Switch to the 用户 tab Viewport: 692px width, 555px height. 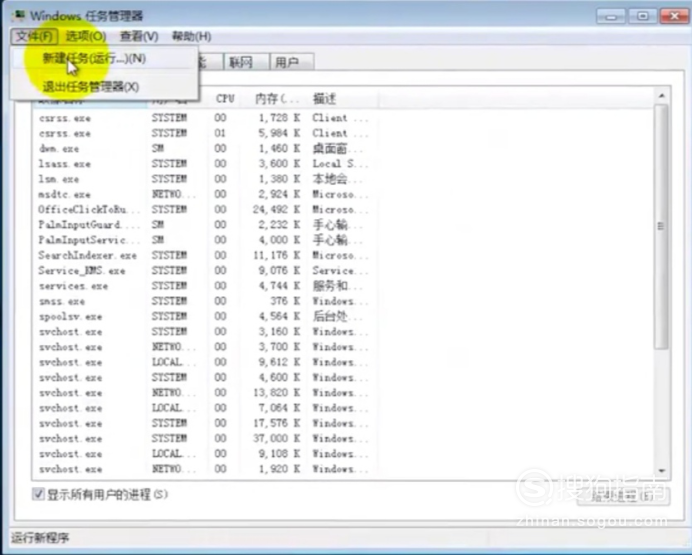pyautogui.click(x=292, y=62)
